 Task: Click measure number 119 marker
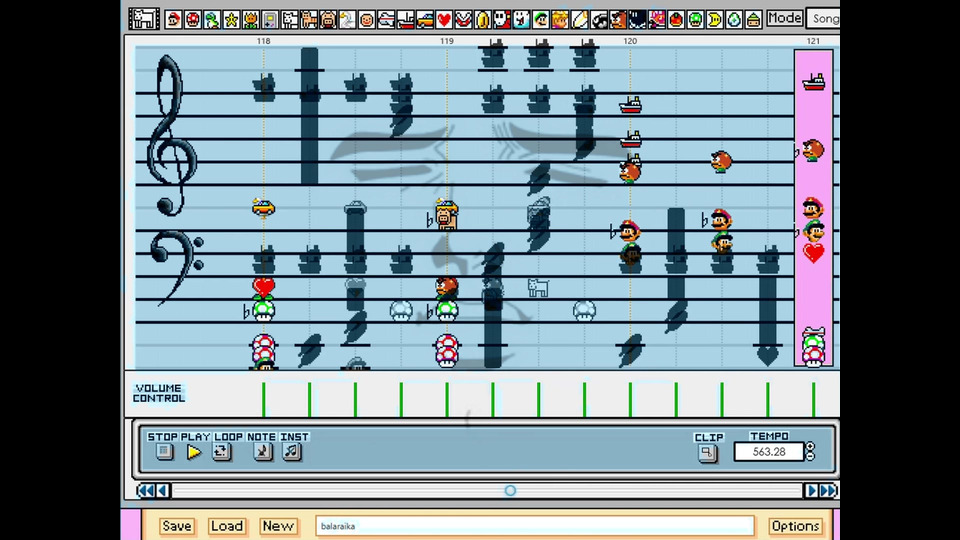point(446,41)
